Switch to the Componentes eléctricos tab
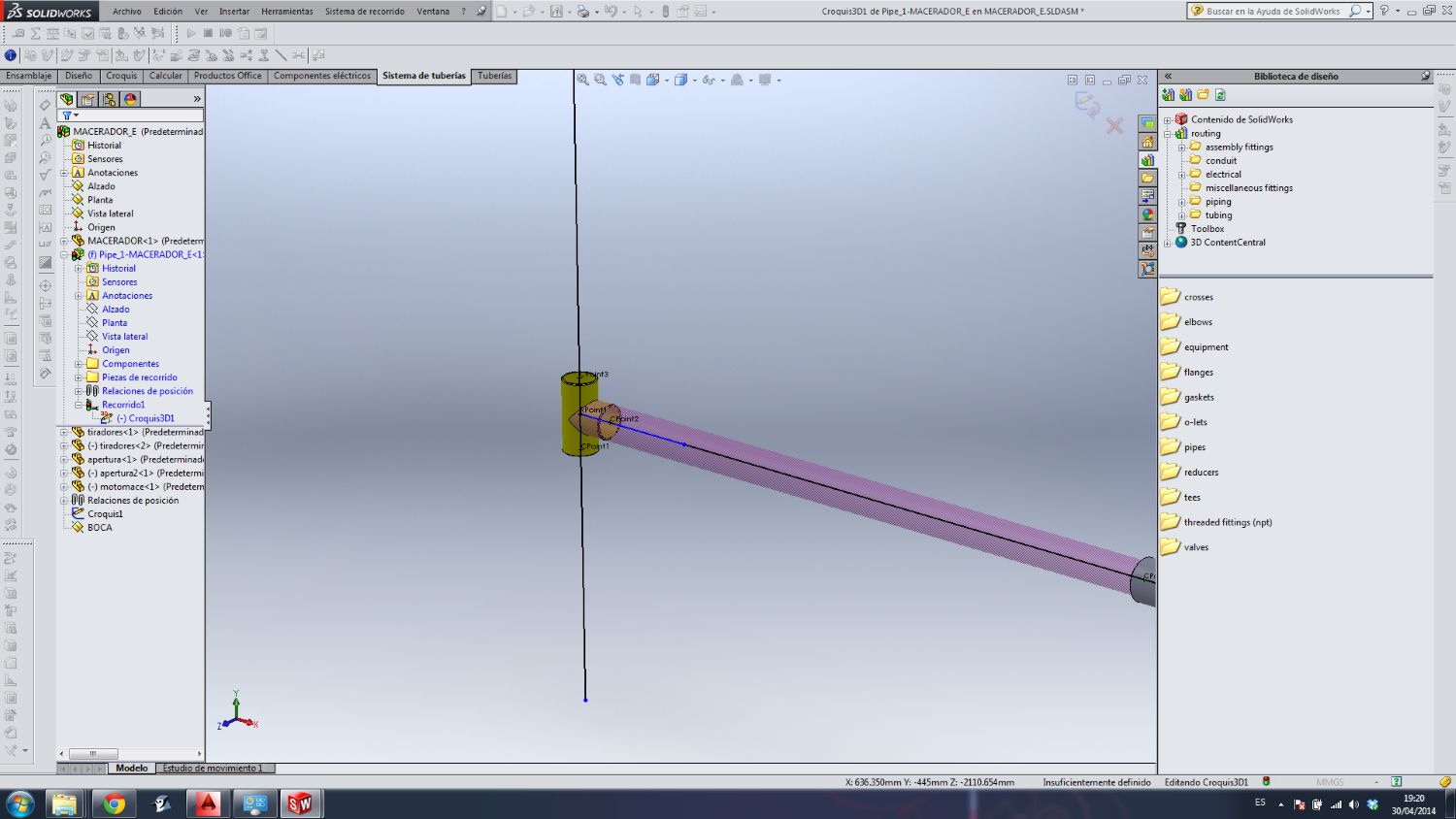1456x819 pixels. 322,76
